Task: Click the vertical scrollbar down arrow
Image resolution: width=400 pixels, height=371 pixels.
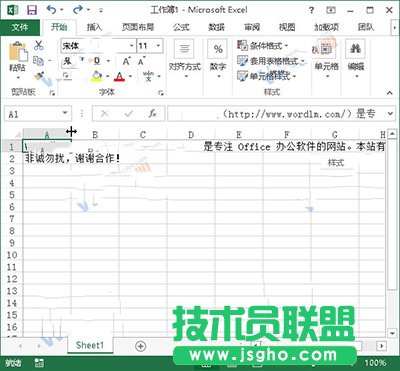Action: pos(391,333)
